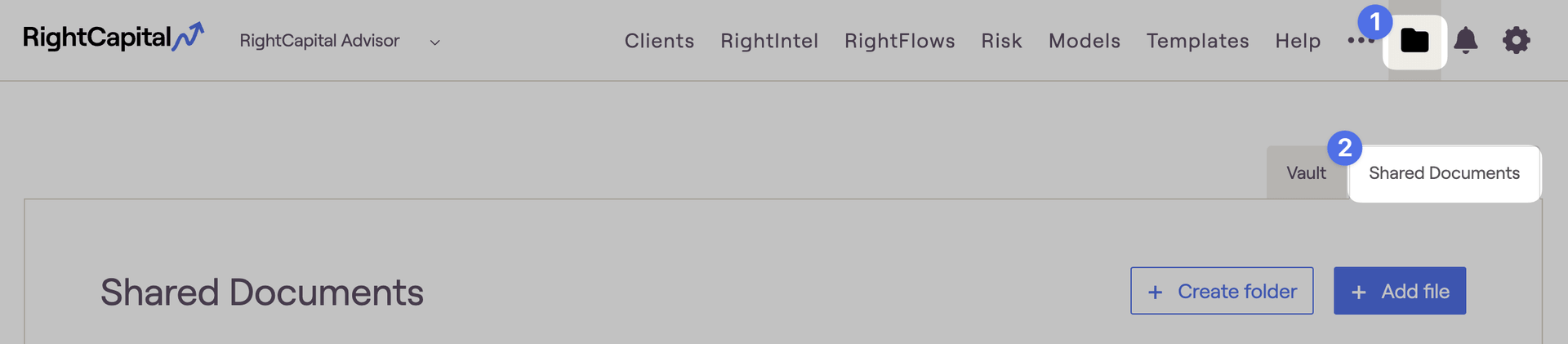Select the Risk menu item
This screenshot has height=344, width=1568.
point(1001,41)
